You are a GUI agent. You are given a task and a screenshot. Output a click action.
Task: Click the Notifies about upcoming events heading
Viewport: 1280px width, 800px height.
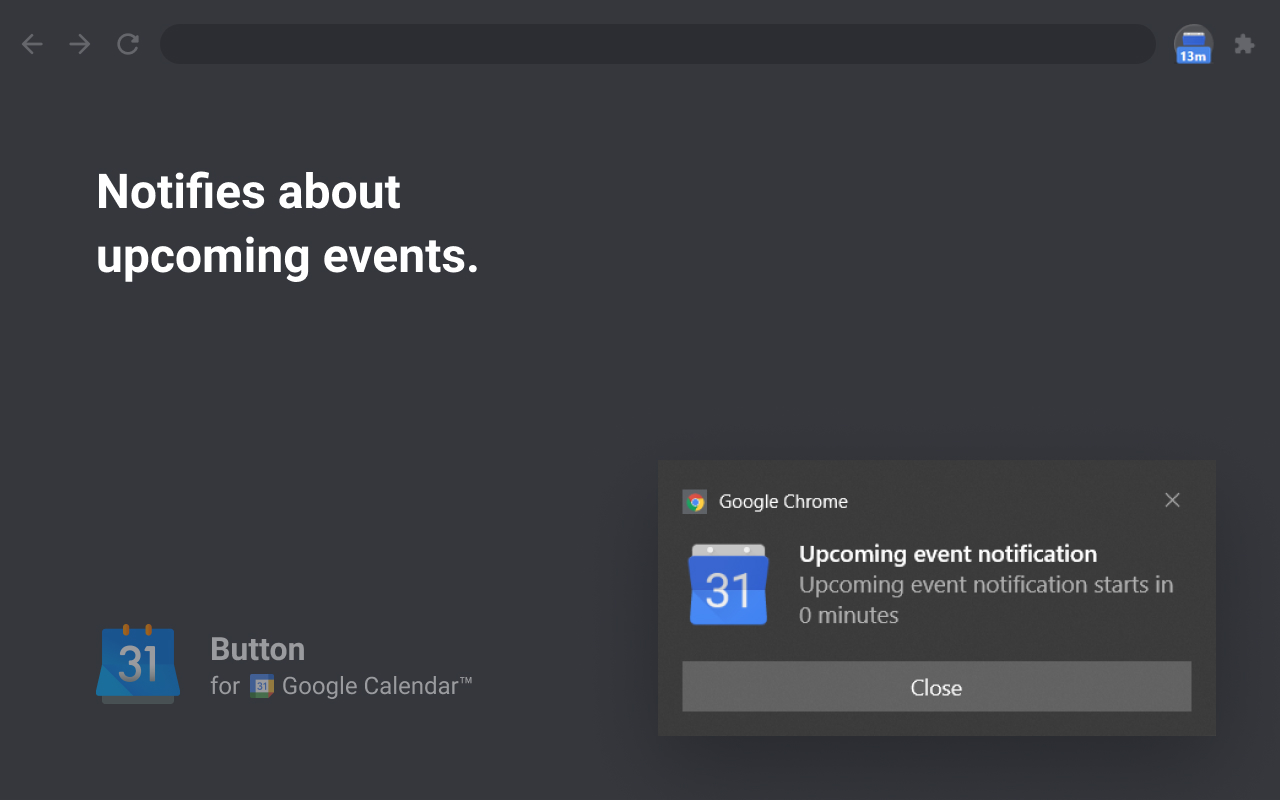click(x=287, y=224)
